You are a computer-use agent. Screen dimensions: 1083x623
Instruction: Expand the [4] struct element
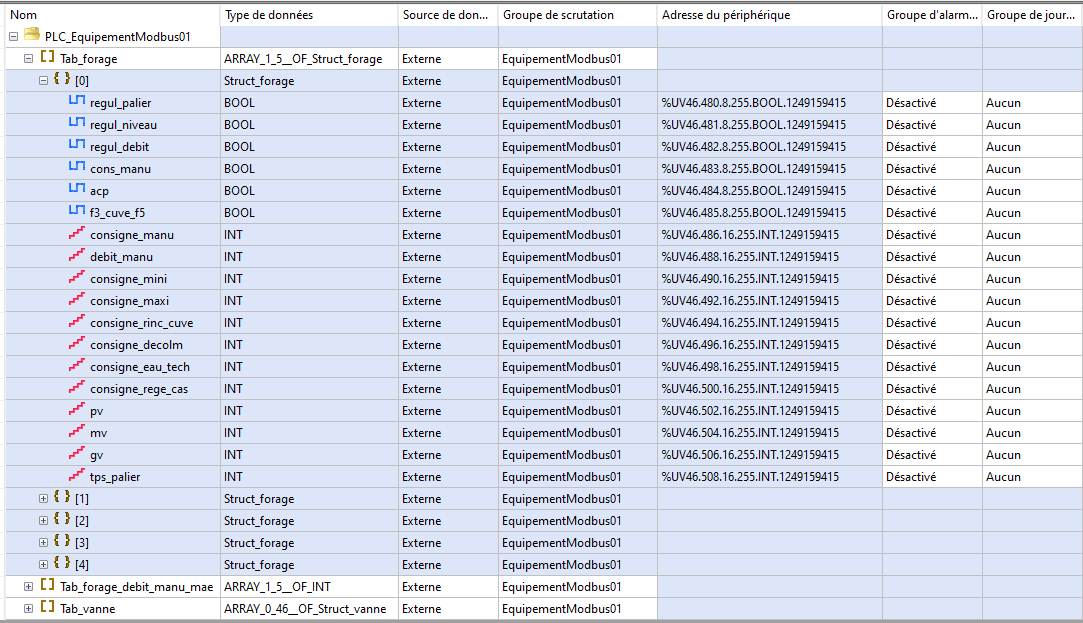tap(43, 564)
